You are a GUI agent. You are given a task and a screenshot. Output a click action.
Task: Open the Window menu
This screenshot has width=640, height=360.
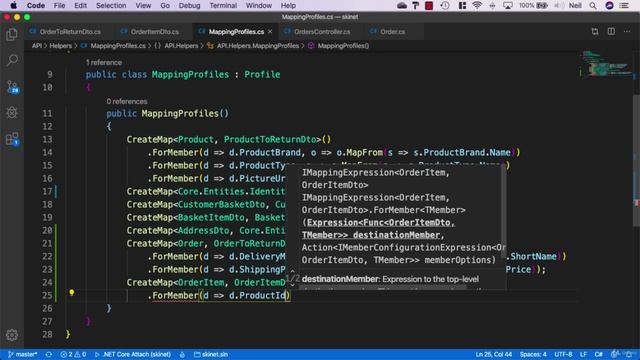point(259,6)
